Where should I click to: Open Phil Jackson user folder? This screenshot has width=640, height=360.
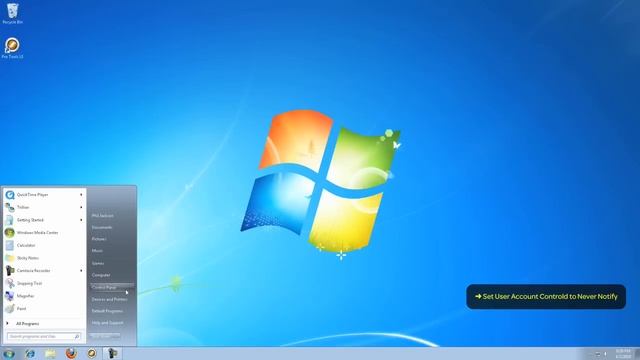pyautogui.click(x=103, y=216)
